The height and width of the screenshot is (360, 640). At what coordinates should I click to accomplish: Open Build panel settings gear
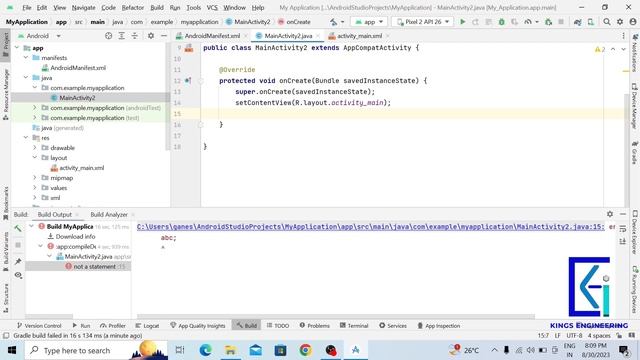[610, 214]
